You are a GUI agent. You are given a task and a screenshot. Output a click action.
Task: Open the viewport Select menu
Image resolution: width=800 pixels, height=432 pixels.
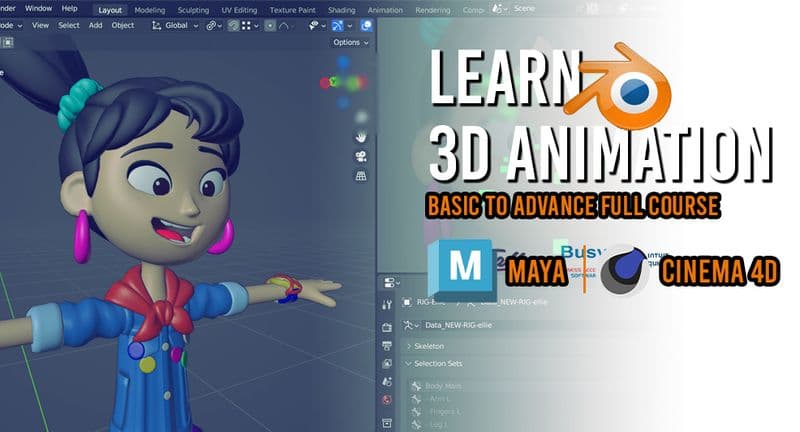[69, 26]
